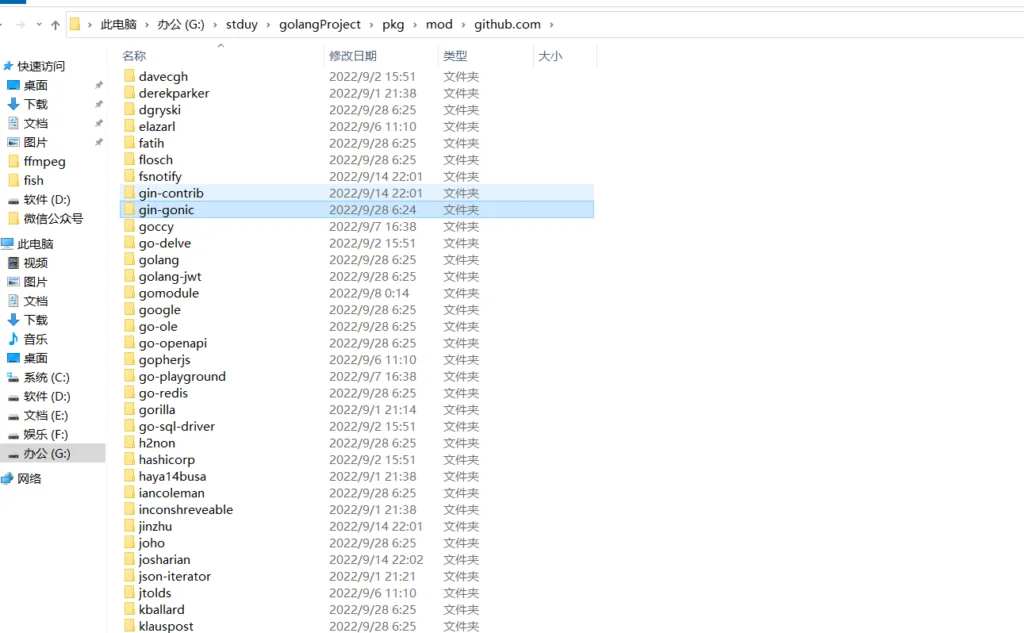
Task: Click 办公 (G:) breadcrumb segment
Action: click(181, 25)
